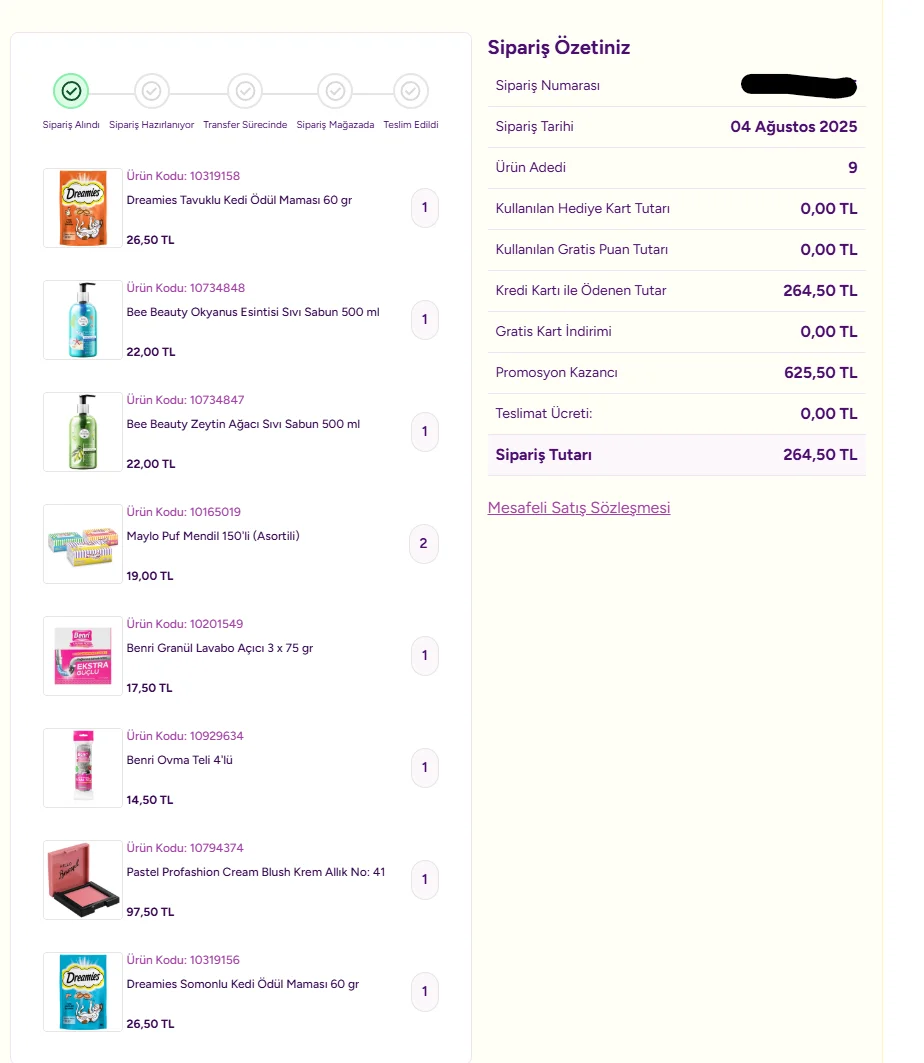
Task: Open the Pastel Cream Blush product image
Action: click(x=83, y=880)
